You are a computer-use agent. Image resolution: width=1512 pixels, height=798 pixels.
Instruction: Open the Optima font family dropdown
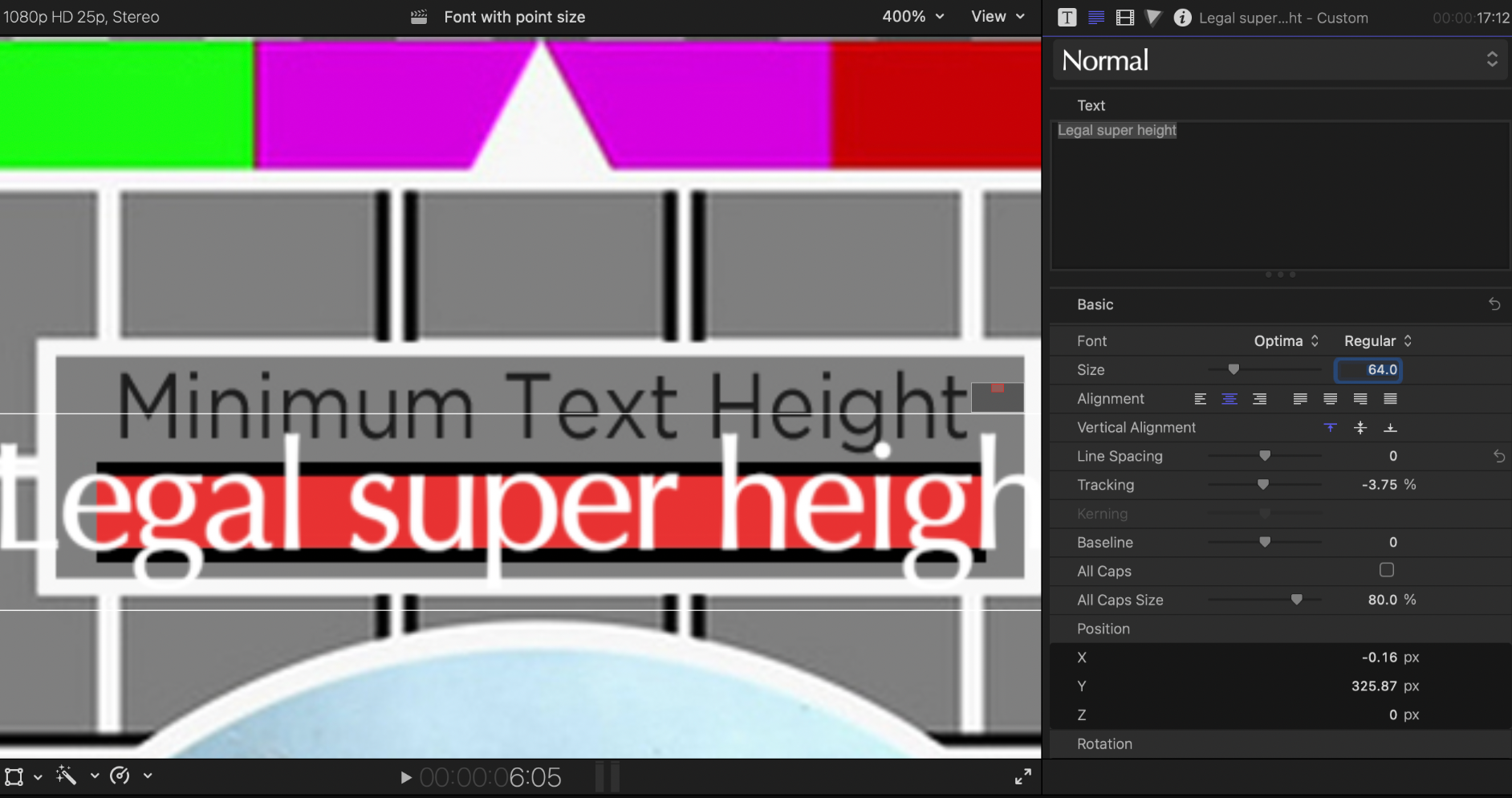[1286, 341]
